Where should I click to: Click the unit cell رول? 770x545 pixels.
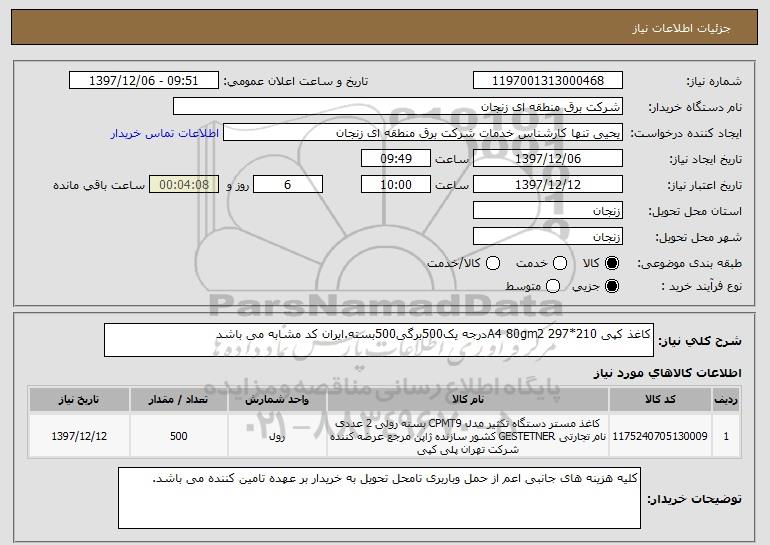point(277,436)
